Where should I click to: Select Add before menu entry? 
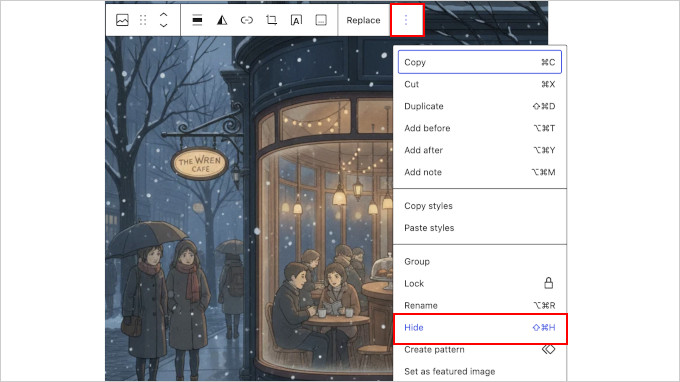480,128
